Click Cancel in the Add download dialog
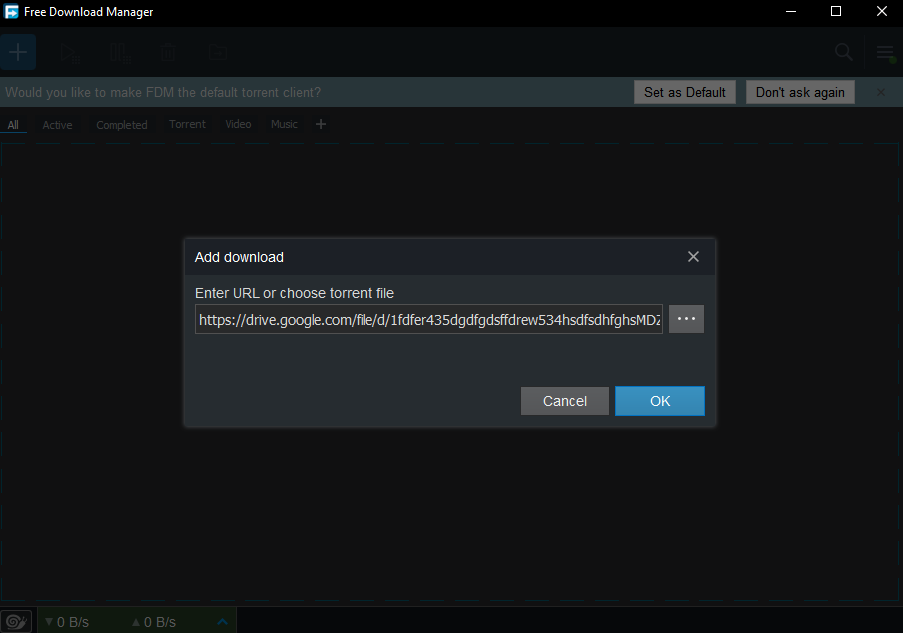Viewport: 903px width, 633px height. coord(564,401)
